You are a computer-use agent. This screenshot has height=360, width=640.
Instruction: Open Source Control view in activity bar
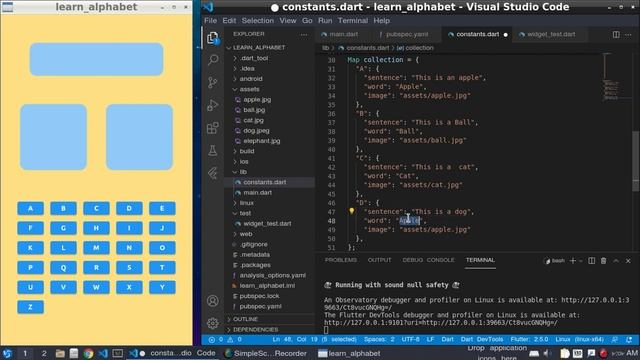pos(213,82)
